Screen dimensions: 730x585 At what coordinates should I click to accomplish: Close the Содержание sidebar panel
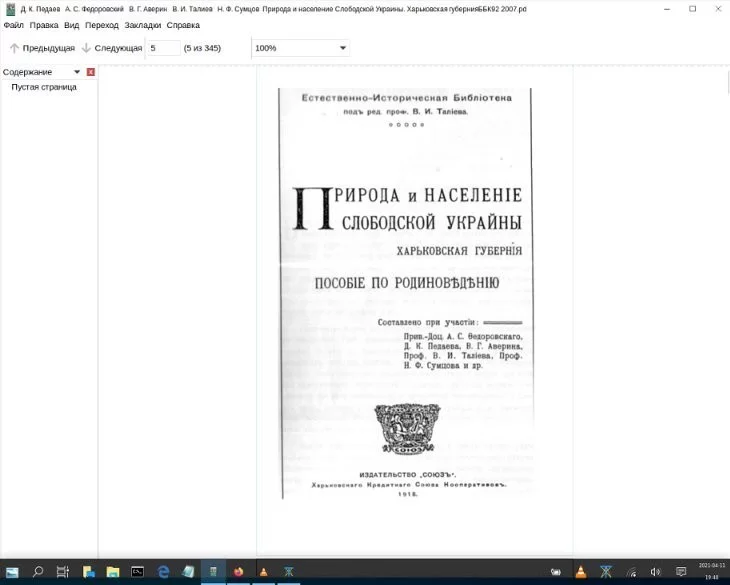coord(91,72)
